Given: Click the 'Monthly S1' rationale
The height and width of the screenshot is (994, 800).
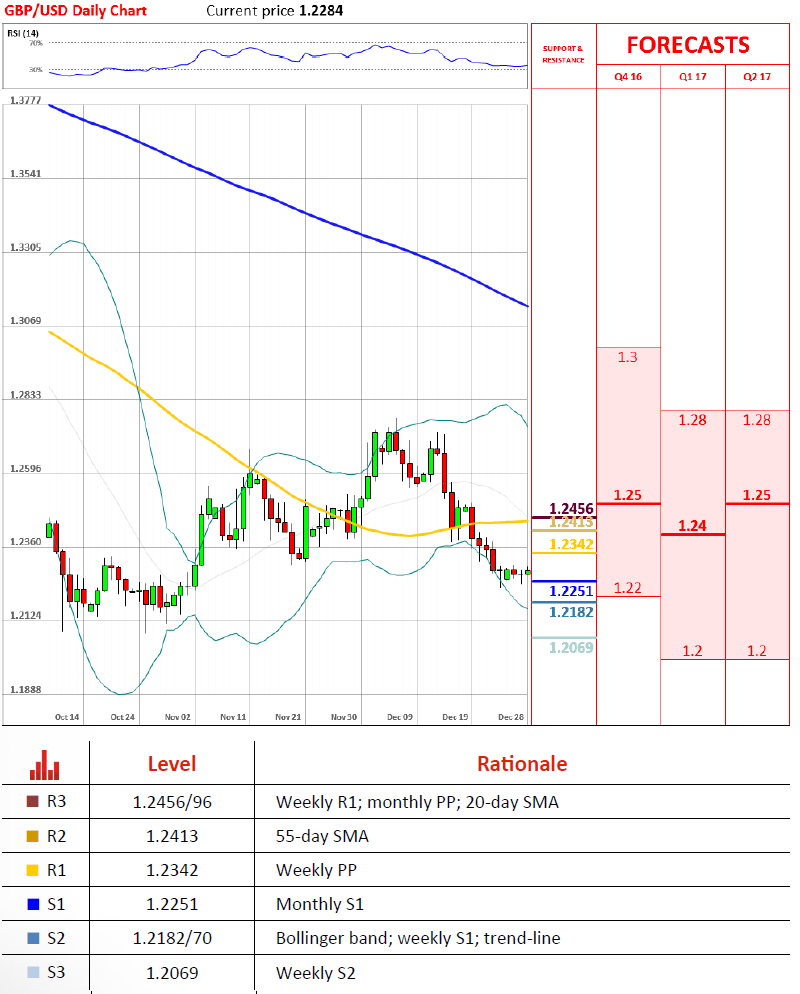Looking at the screenshot, I should 319,905.
